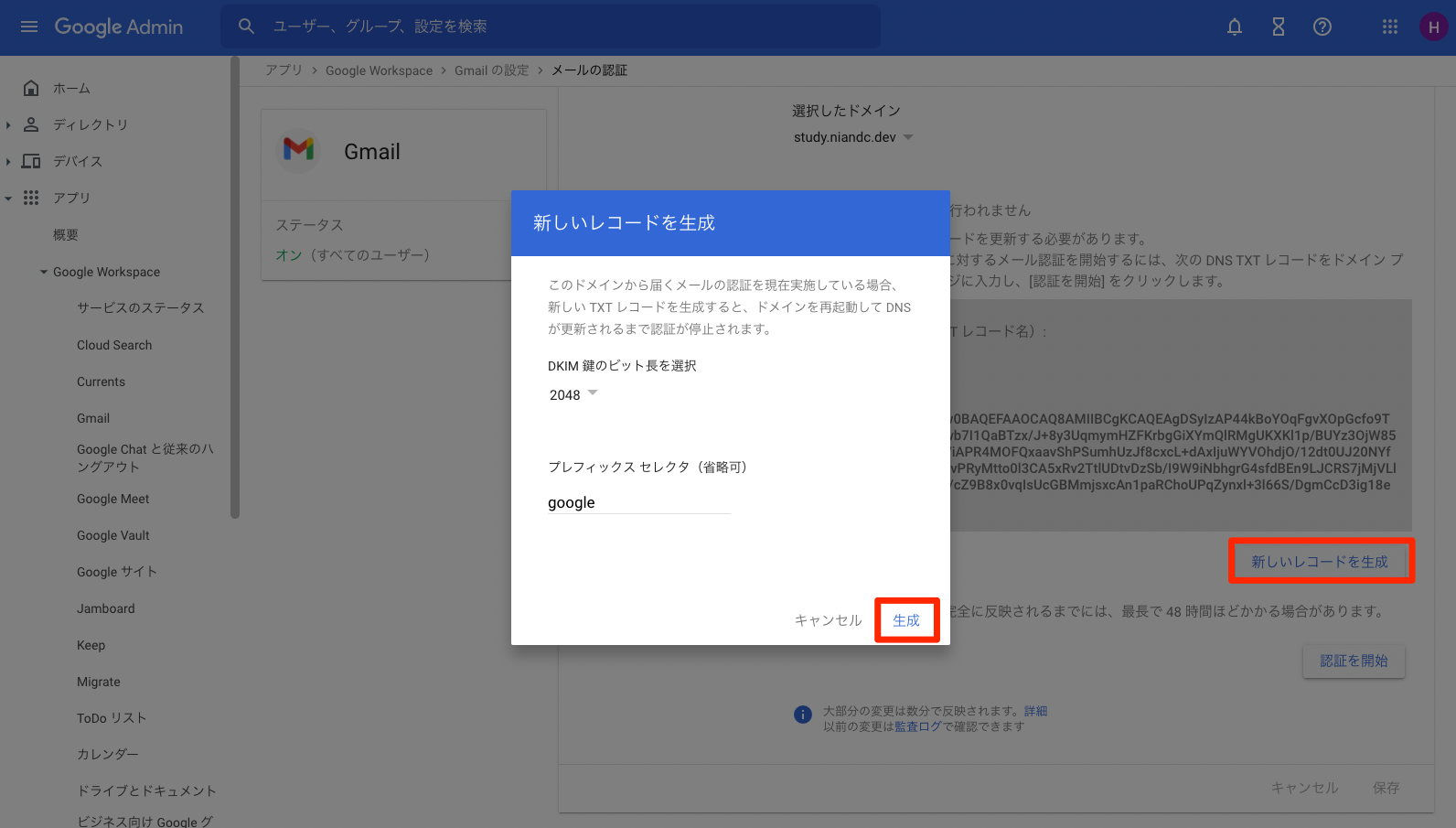Click the Gmail logo icon
Screen dimensions: 1456x828
[x=299, y=149]
